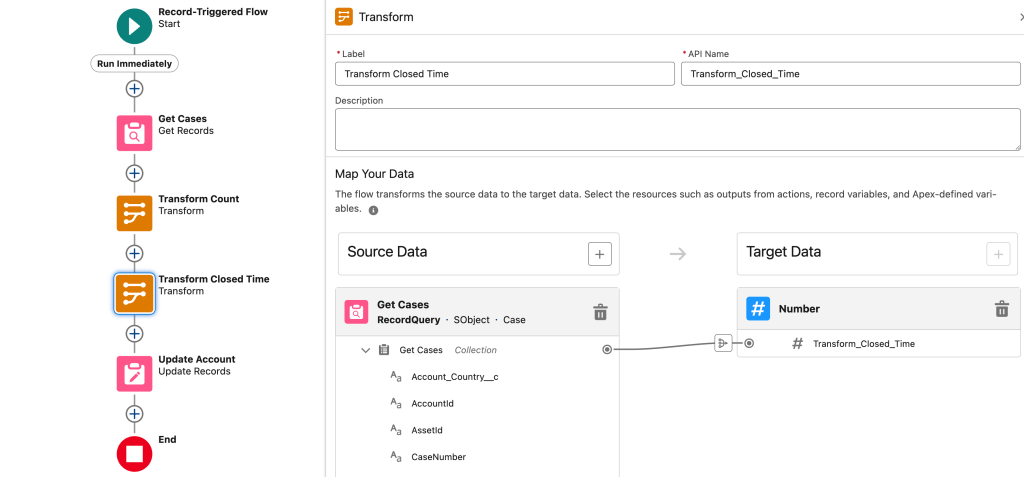The width and height of the screenshot is (1024, 477).
Task: Open the Transform Count node icon
Action: coord(135,213)
